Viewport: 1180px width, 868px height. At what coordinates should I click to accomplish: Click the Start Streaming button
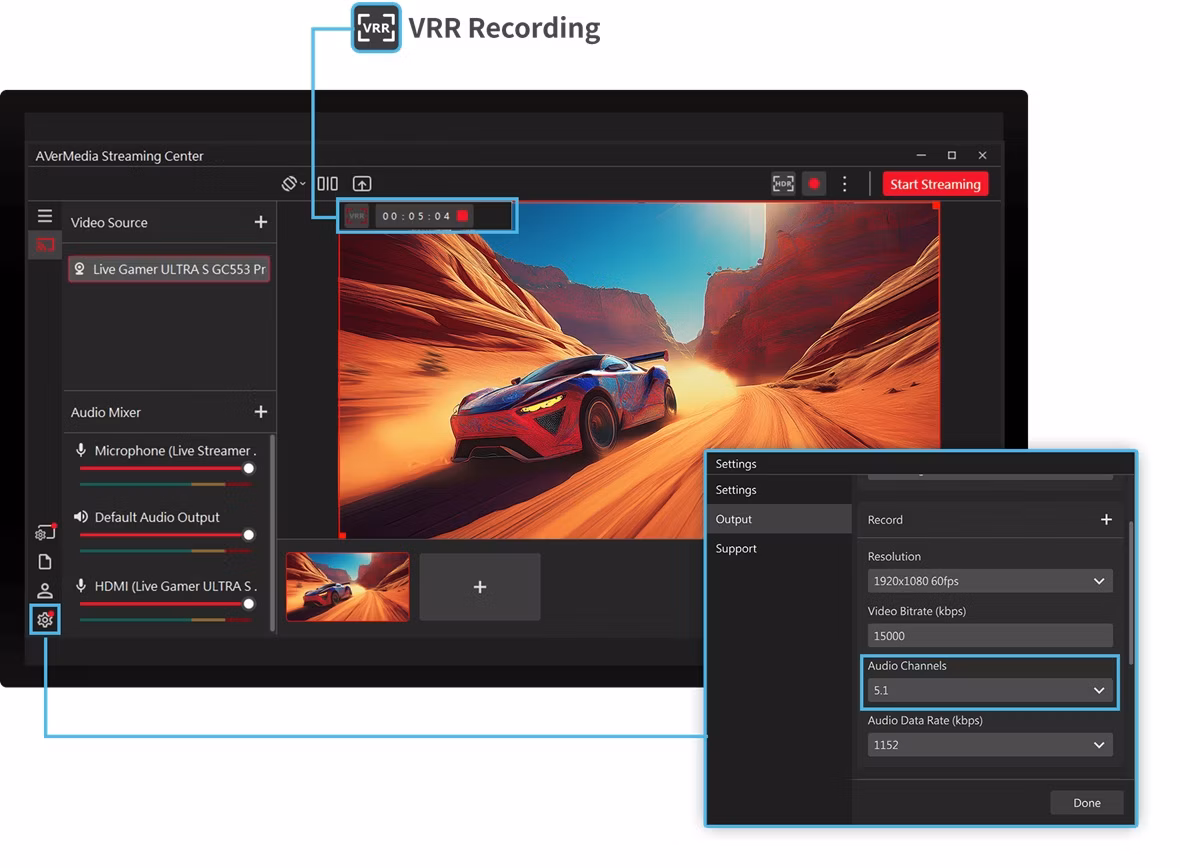click(x=935, y=184)
